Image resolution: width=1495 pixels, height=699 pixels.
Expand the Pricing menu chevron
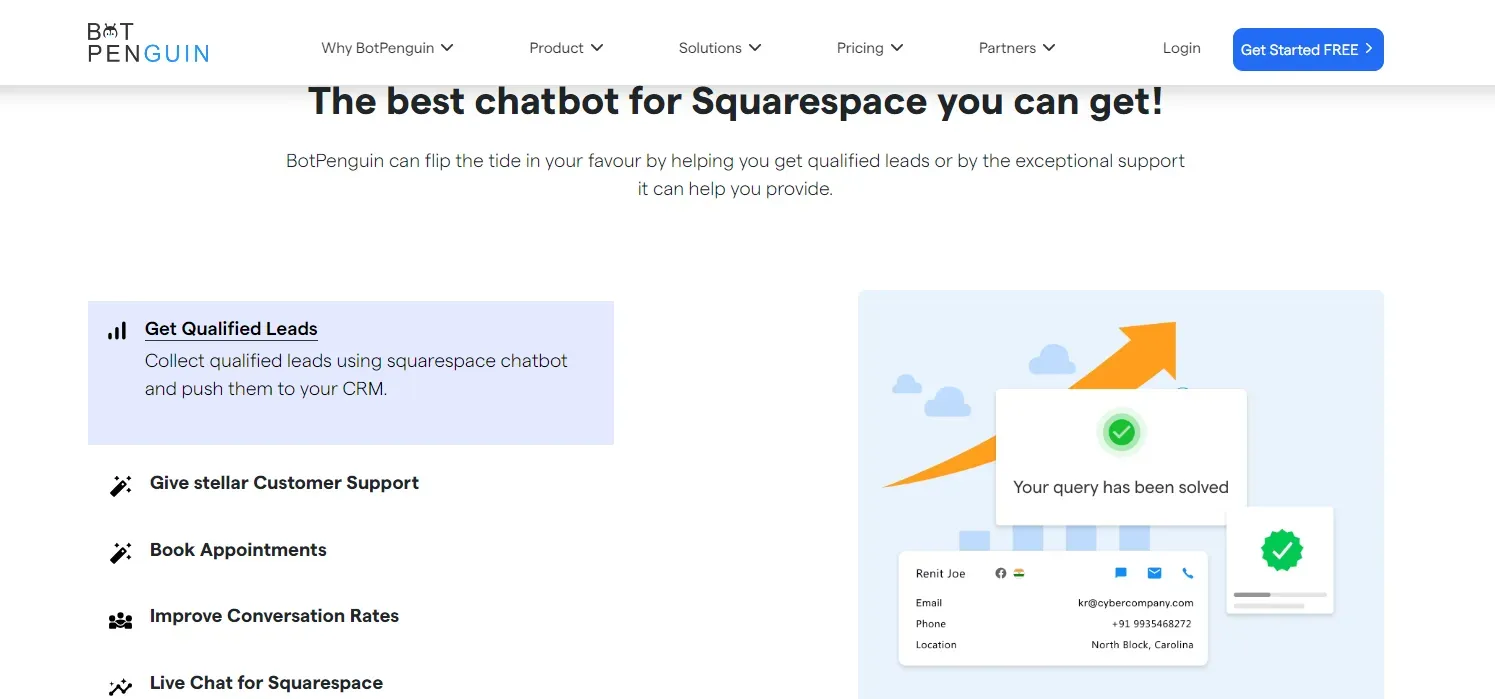pyautogui.click(x=897, y=47)
